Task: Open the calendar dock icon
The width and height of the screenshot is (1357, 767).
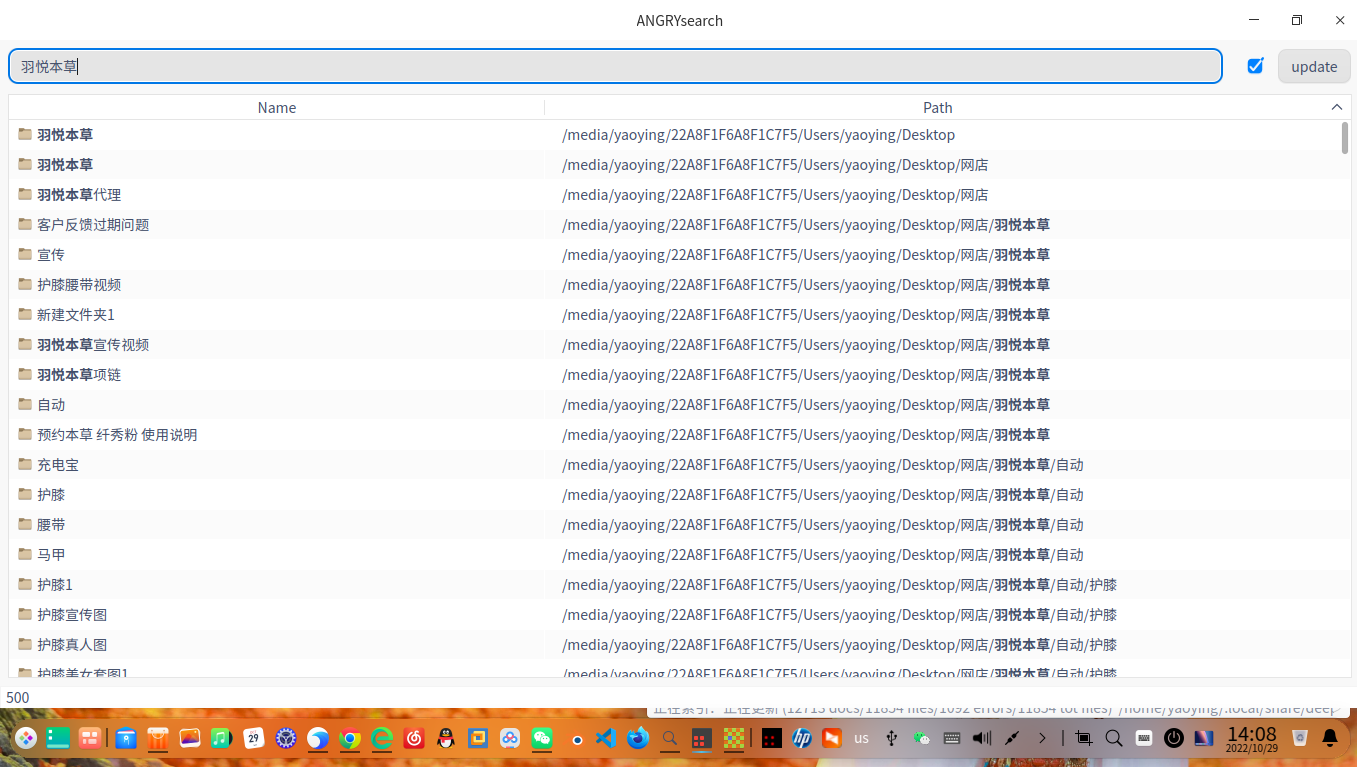Action: pos(254,739)
